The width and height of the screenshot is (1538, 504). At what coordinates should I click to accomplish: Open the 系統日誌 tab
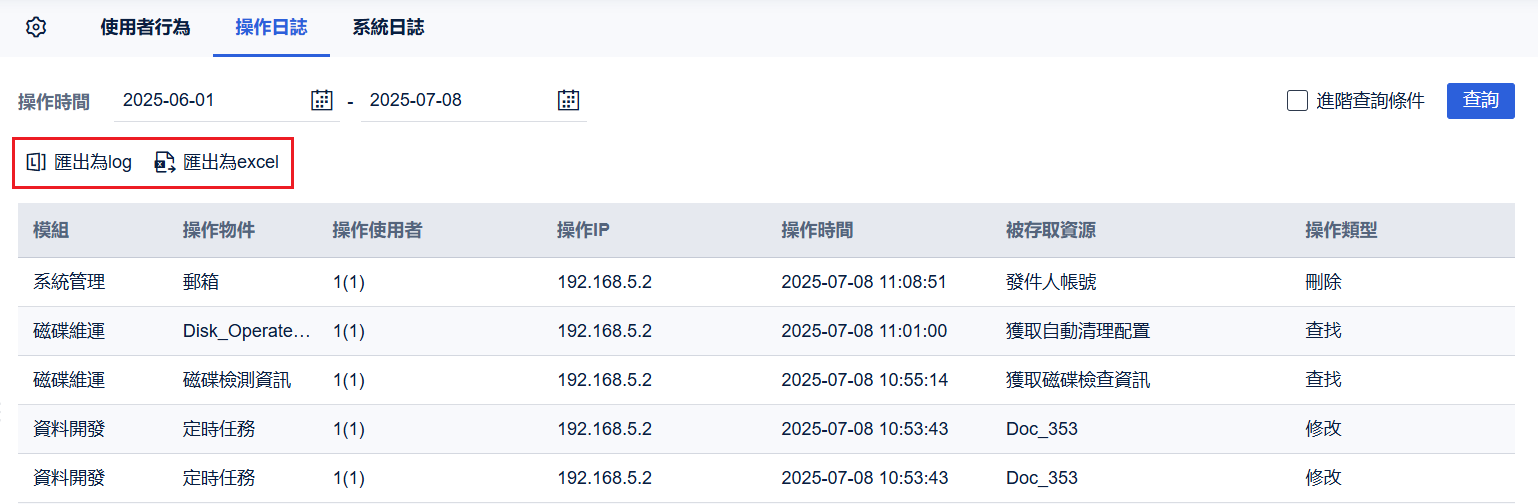click(x=388, y=28)
